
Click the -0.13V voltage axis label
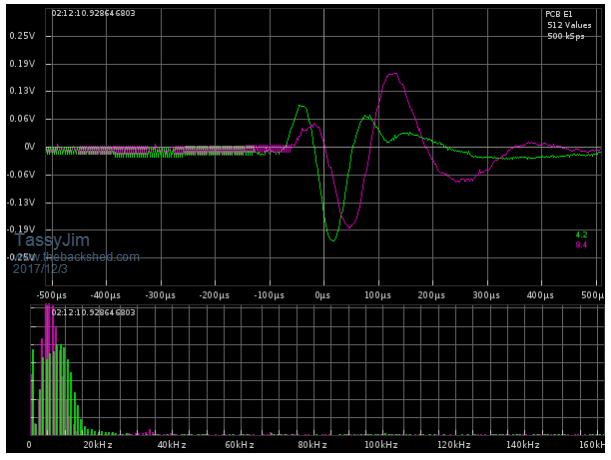[x=21, y=203]
